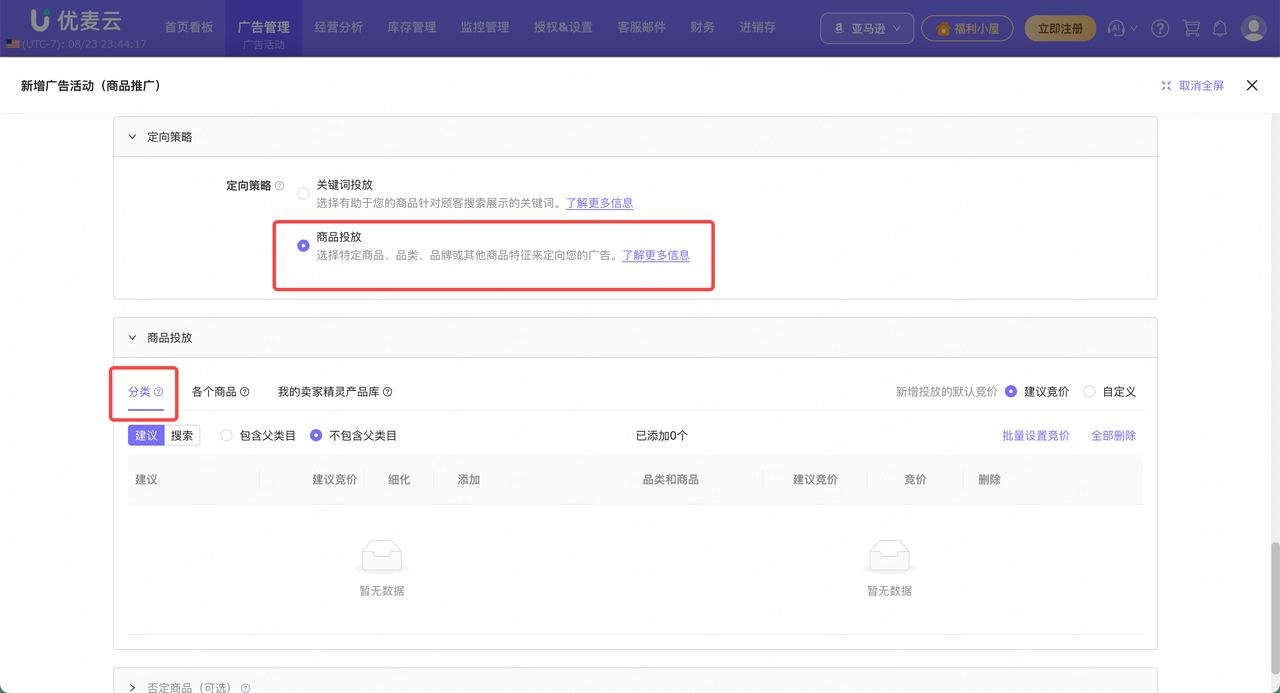Click the UTC-7 time display
Viewport: 1280px width, 693px height.
click(x=83, y=44)
